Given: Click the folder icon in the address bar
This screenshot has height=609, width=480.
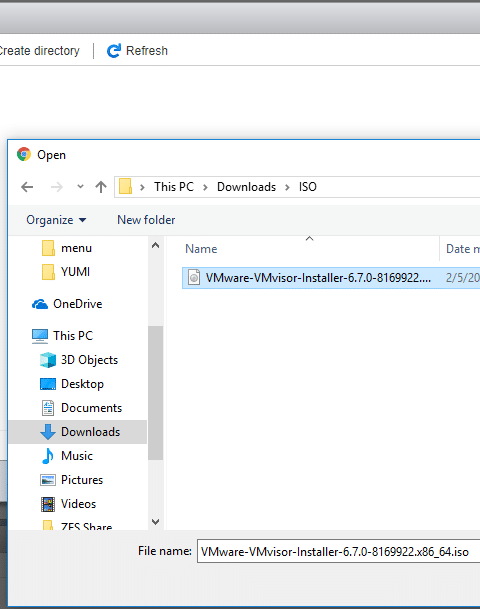Looking at the screenshot, I should pos(125,186).
